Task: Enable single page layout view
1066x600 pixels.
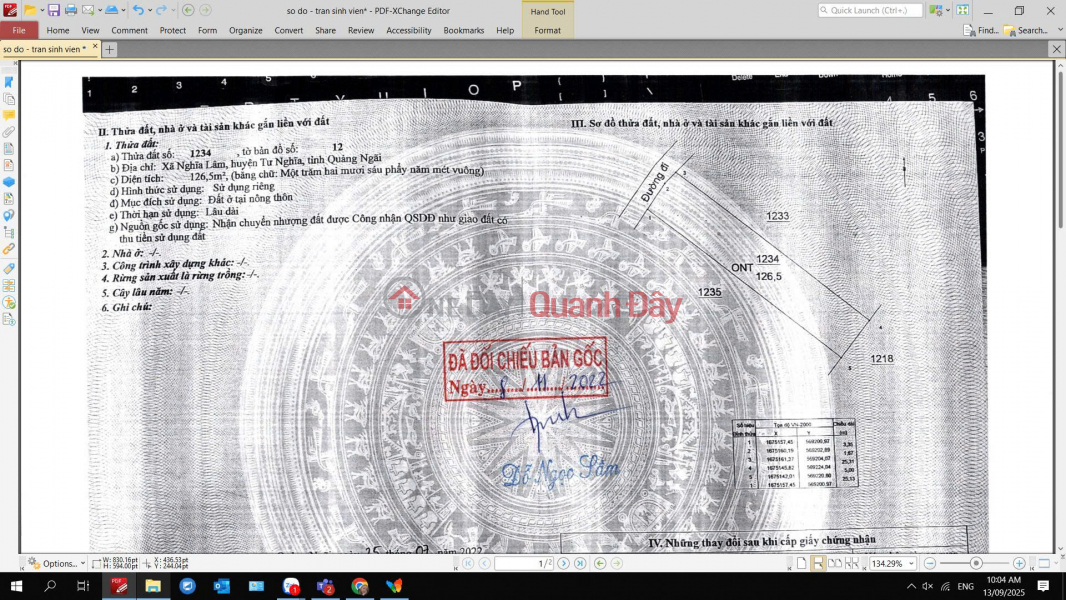Action: pyautogui.click(x=802, y=564)
